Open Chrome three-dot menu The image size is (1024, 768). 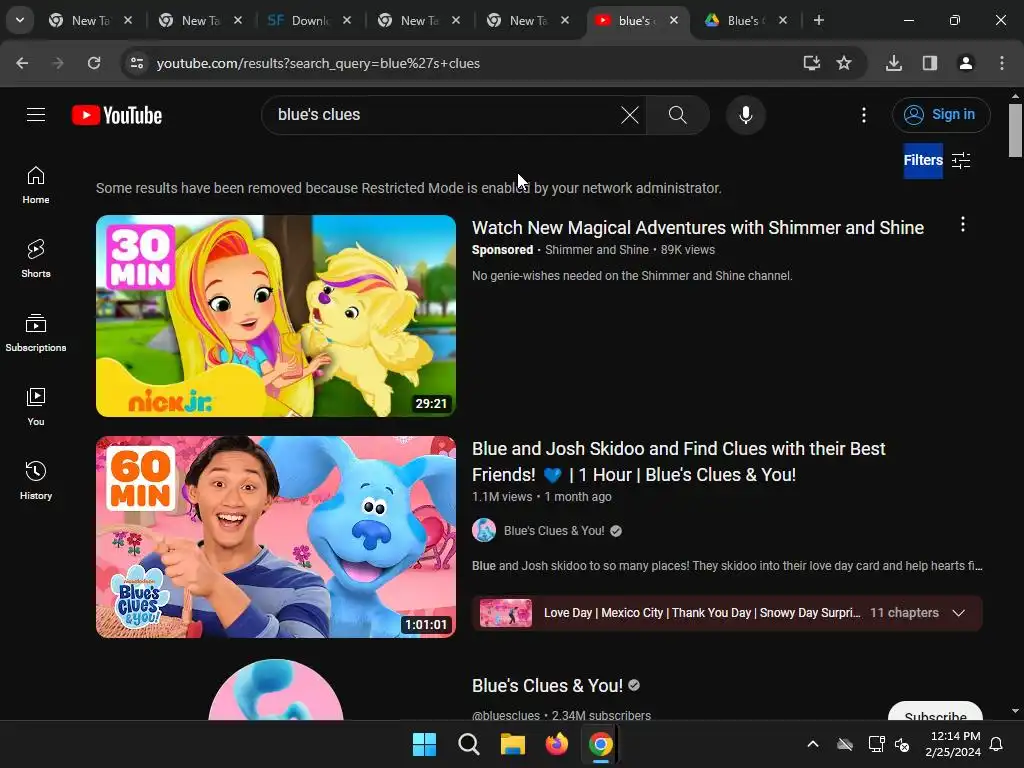(x=1001, y=63)
